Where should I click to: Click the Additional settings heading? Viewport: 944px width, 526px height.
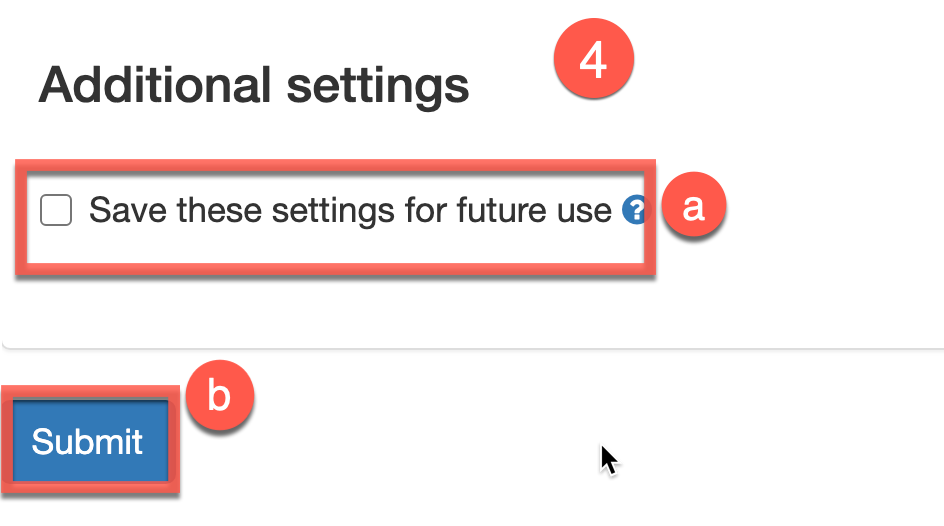coord(254,87)
